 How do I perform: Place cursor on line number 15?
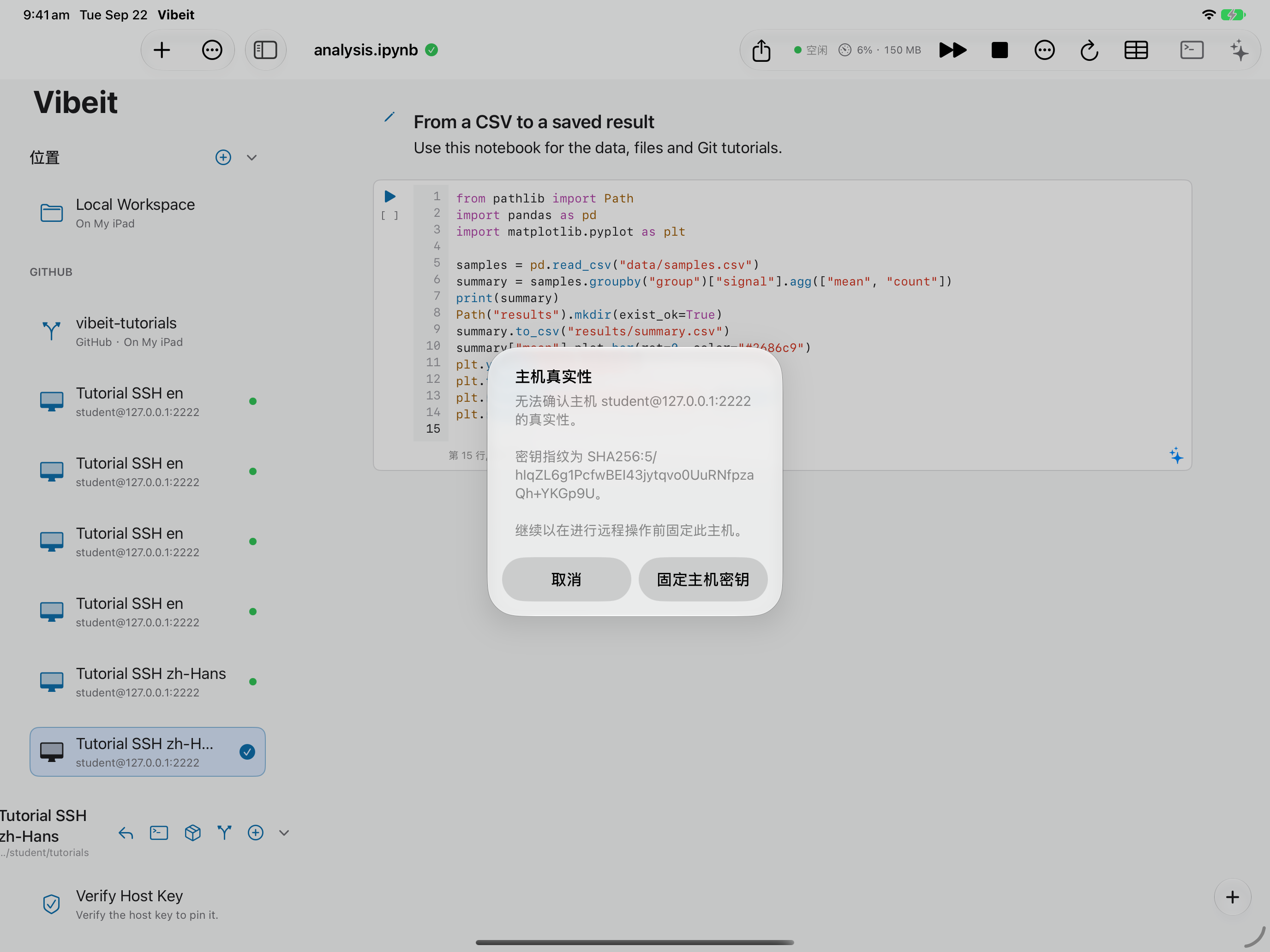(433, 428)
